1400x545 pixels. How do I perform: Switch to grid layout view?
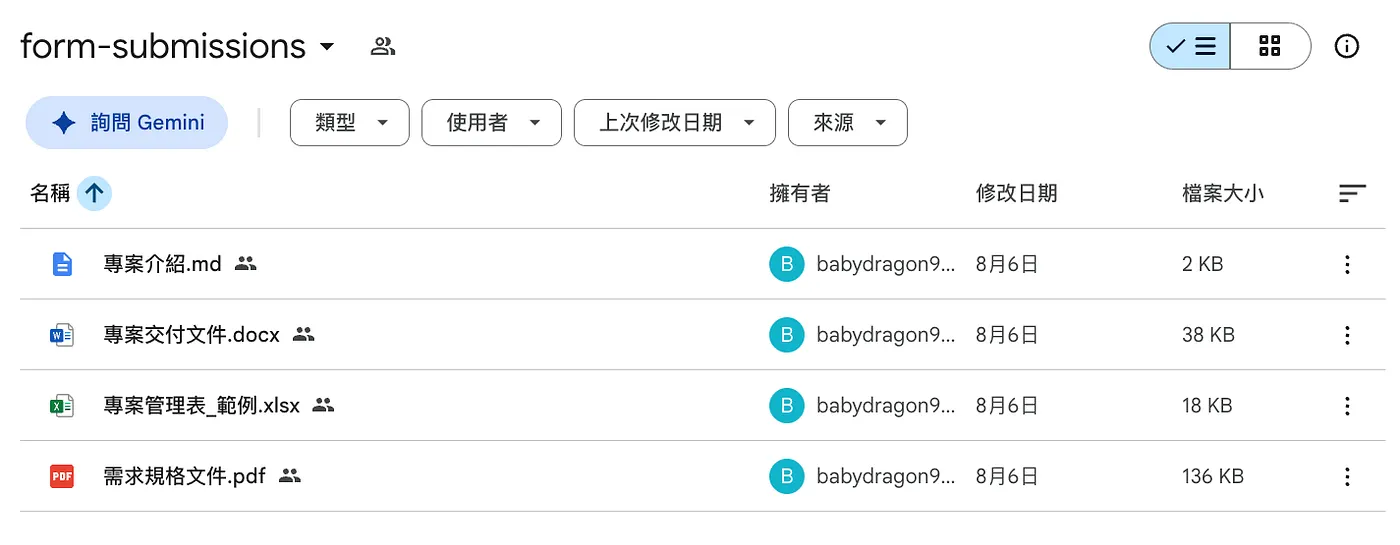(x=1270, y=46)
